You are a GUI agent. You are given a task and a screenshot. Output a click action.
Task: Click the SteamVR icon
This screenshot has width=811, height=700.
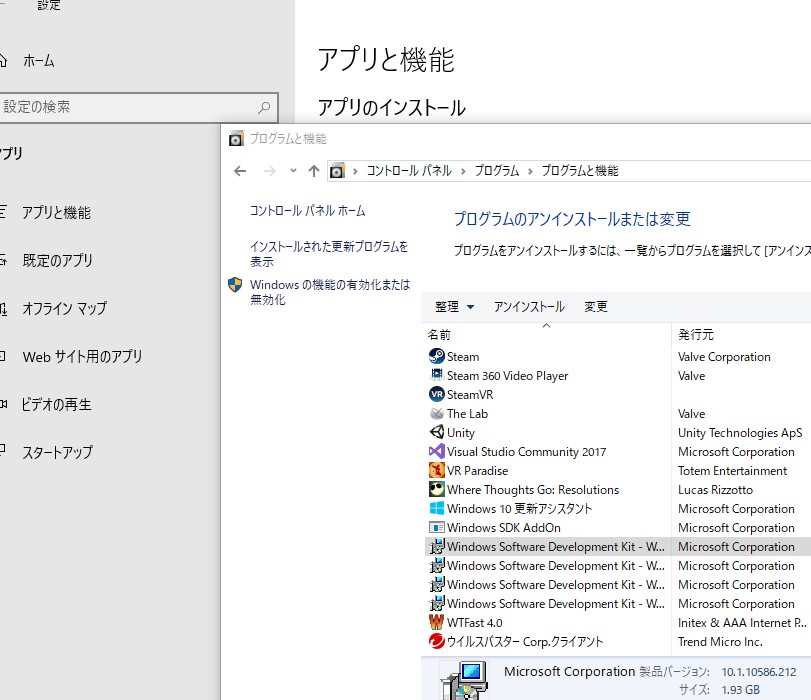(x=437, y=394)
